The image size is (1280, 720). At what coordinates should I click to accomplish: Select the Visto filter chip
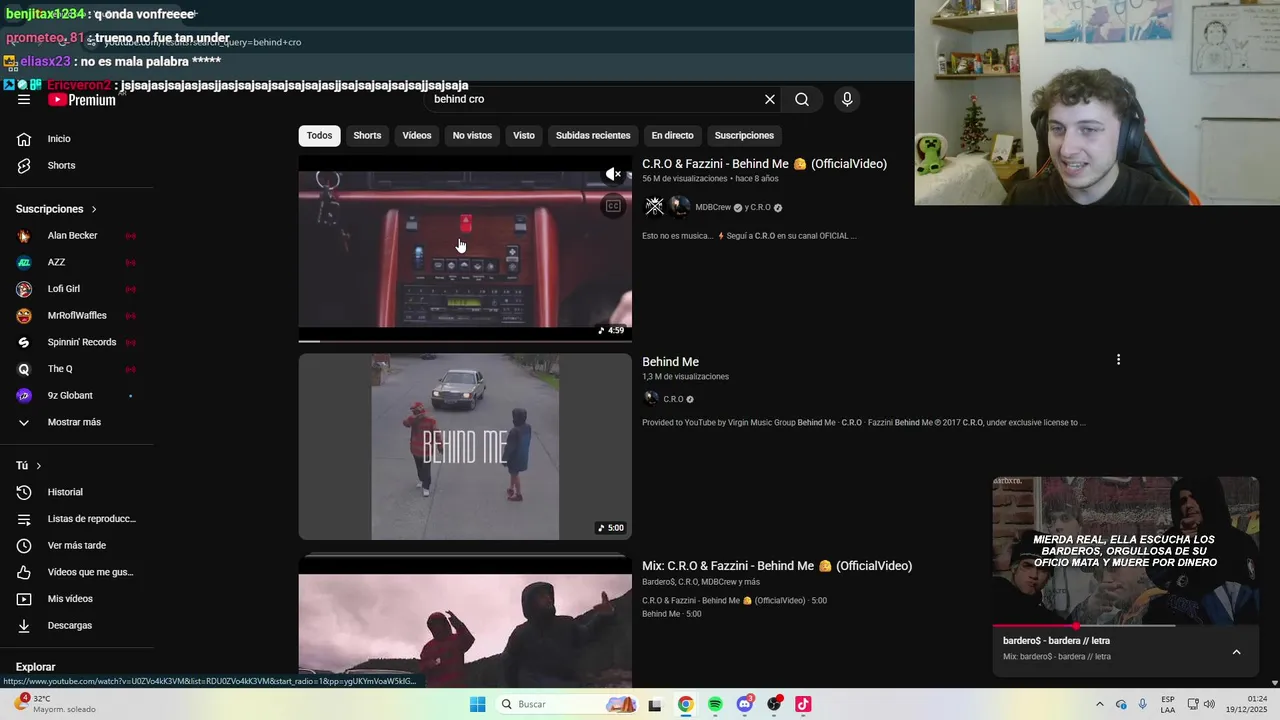[x=524, y=135]
